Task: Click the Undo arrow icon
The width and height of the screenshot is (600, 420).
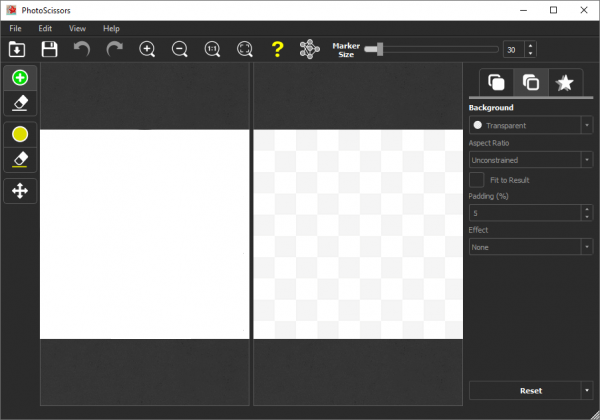Action: [82, 48]
